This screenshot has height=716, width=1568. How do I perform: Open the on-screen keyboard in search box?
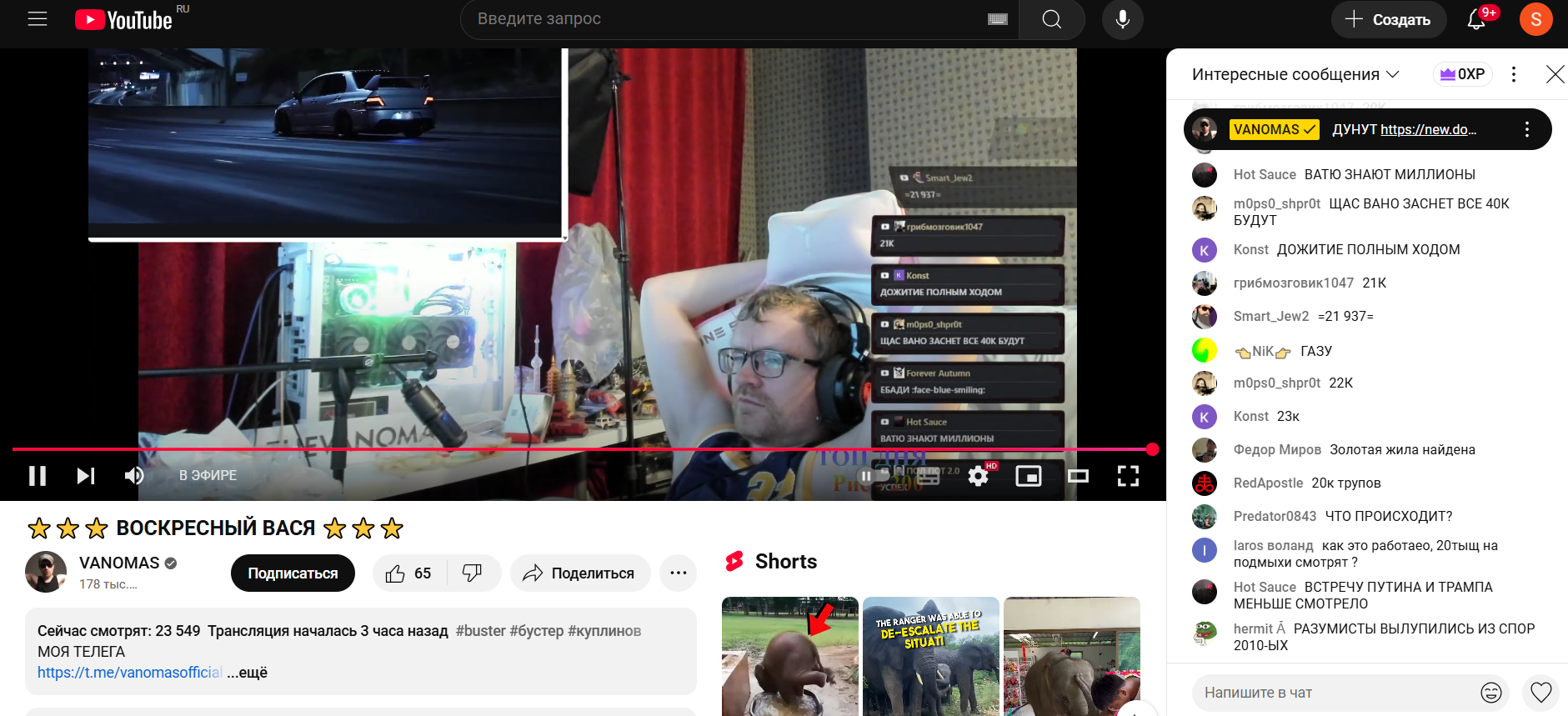[998, 19]
